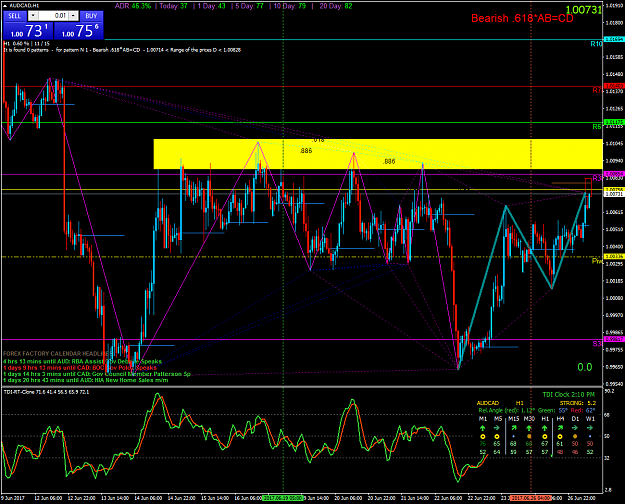625x504 pixels.
Task: Click the '5 Day:77' range value
Action: (x=249, y=6)
